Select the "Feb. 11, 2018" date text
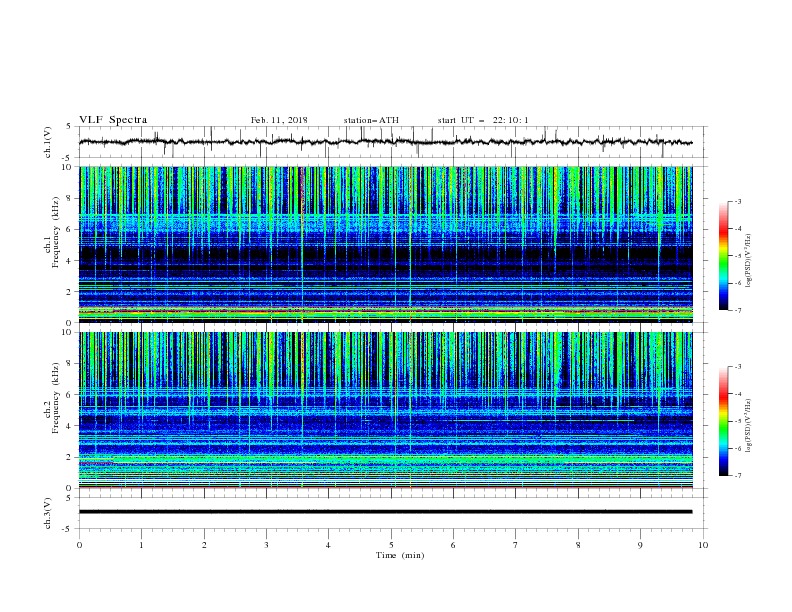 (x=279, y=120)
